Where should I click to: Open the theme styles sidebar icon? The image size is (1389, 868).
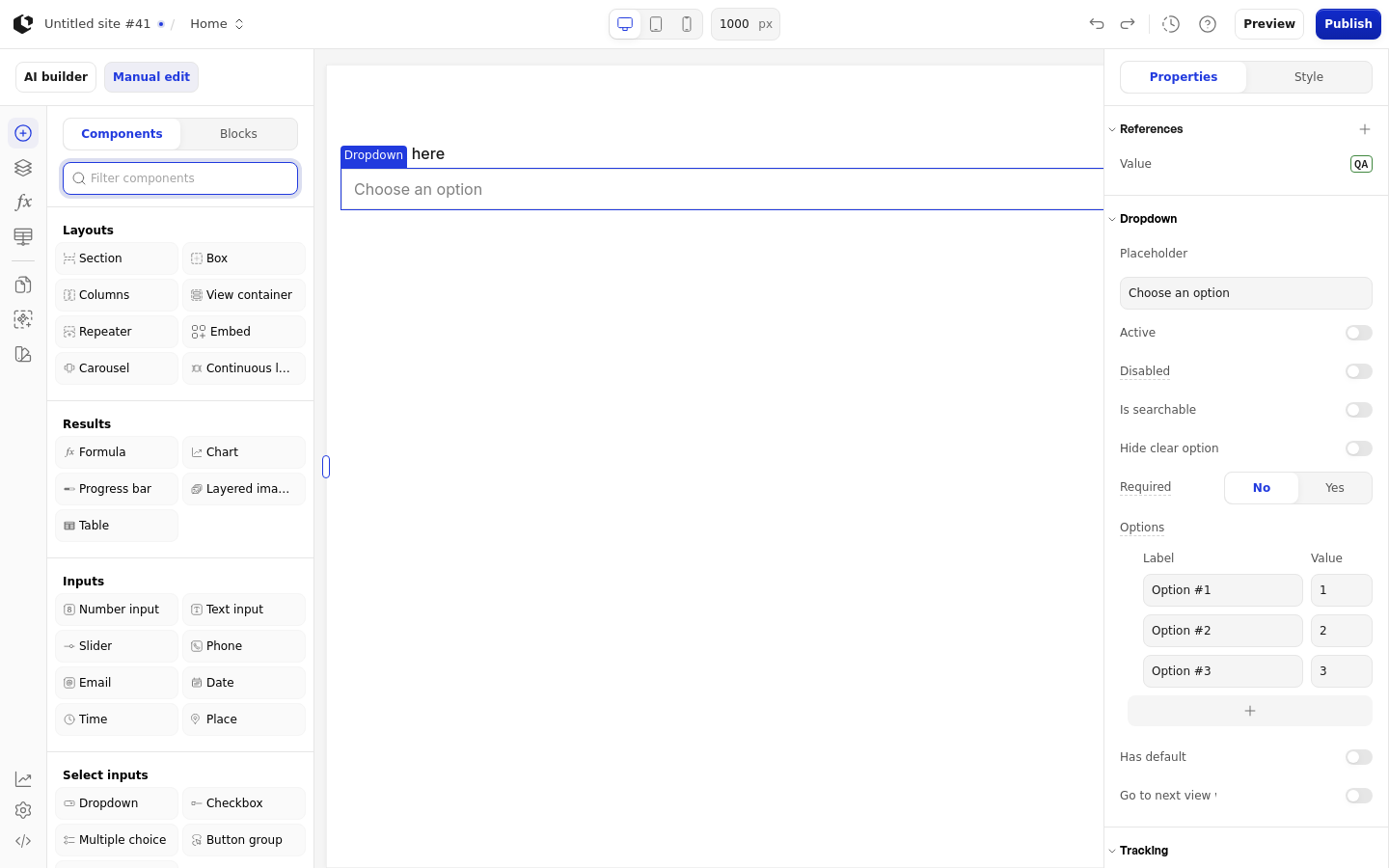23,354
